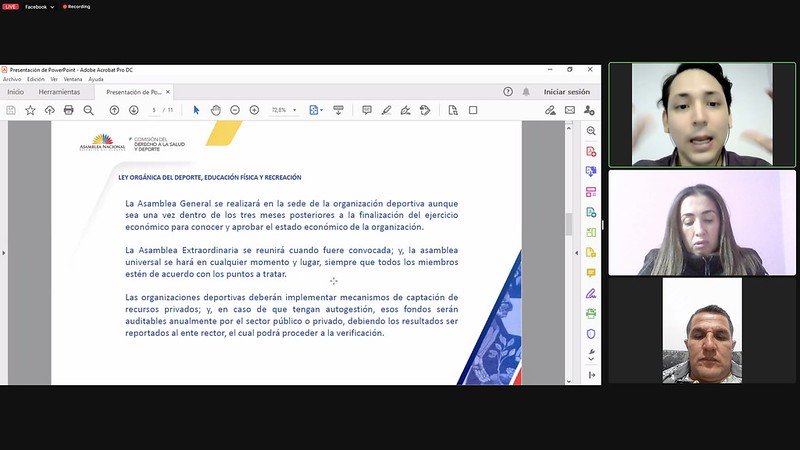800x450 pixels.
Task: Open notifications bell icon
Action: (526, 92)
